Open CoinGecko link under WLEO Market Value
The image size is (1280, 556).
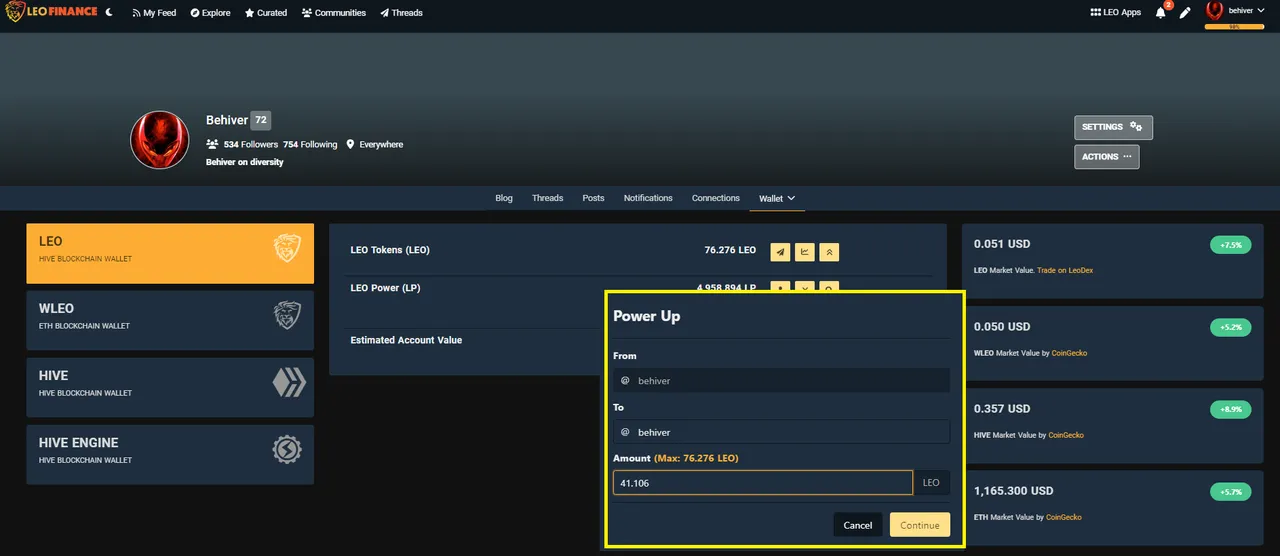(1068, 353)
